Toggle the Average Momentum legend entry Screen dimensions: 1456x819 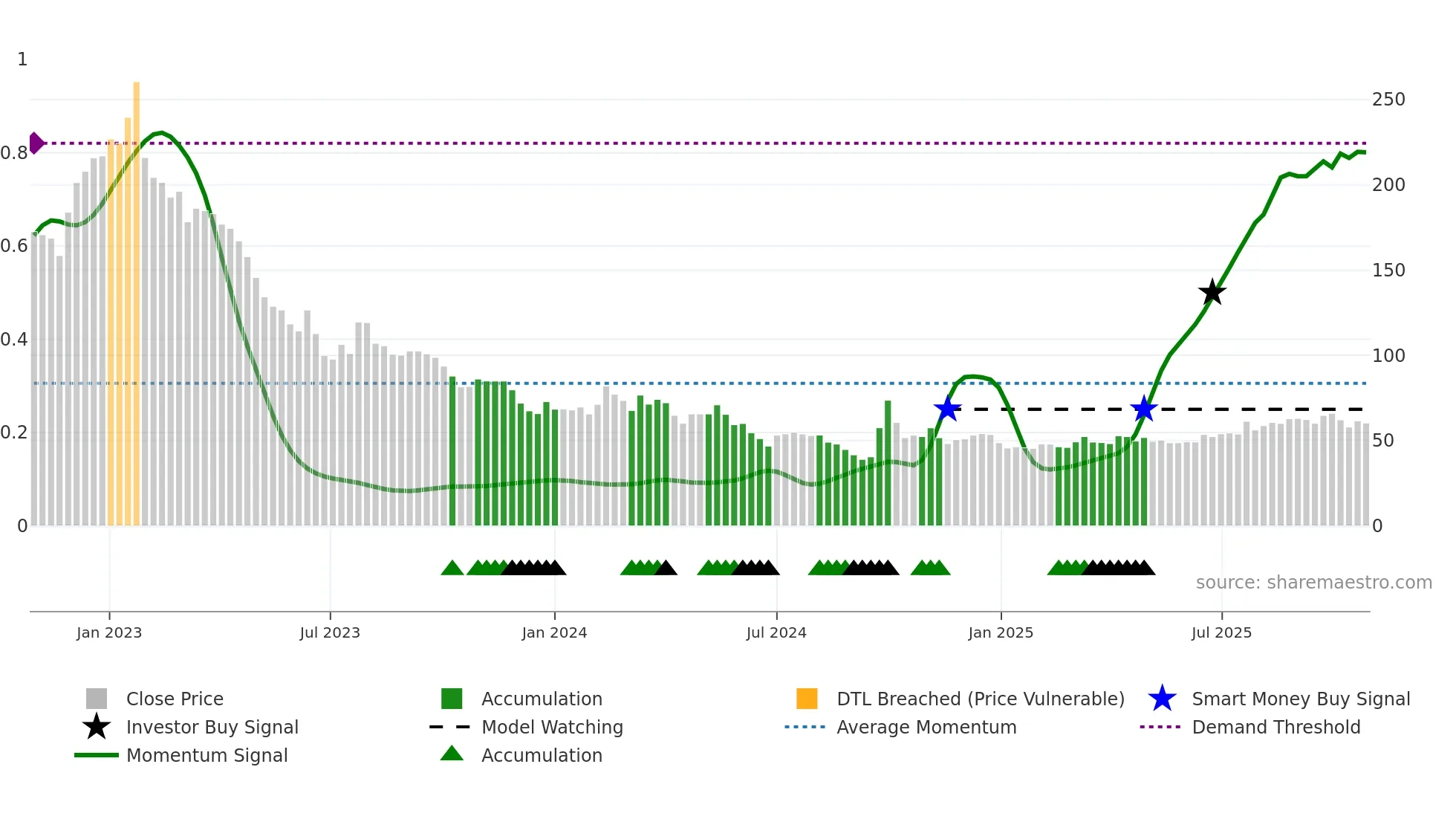(926, 727)
